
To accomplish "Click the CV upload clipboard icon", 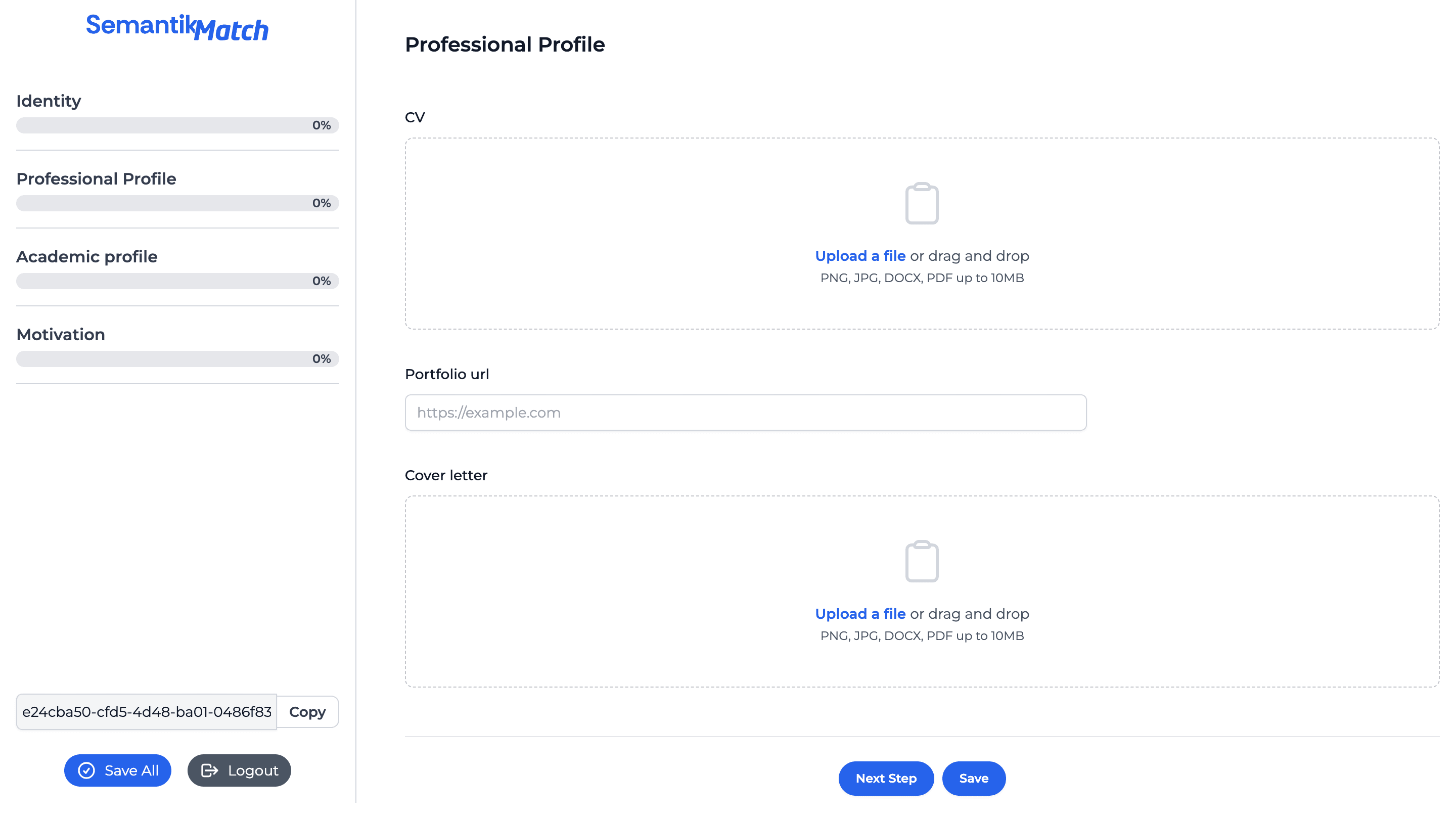I will (x=921, y=203).
